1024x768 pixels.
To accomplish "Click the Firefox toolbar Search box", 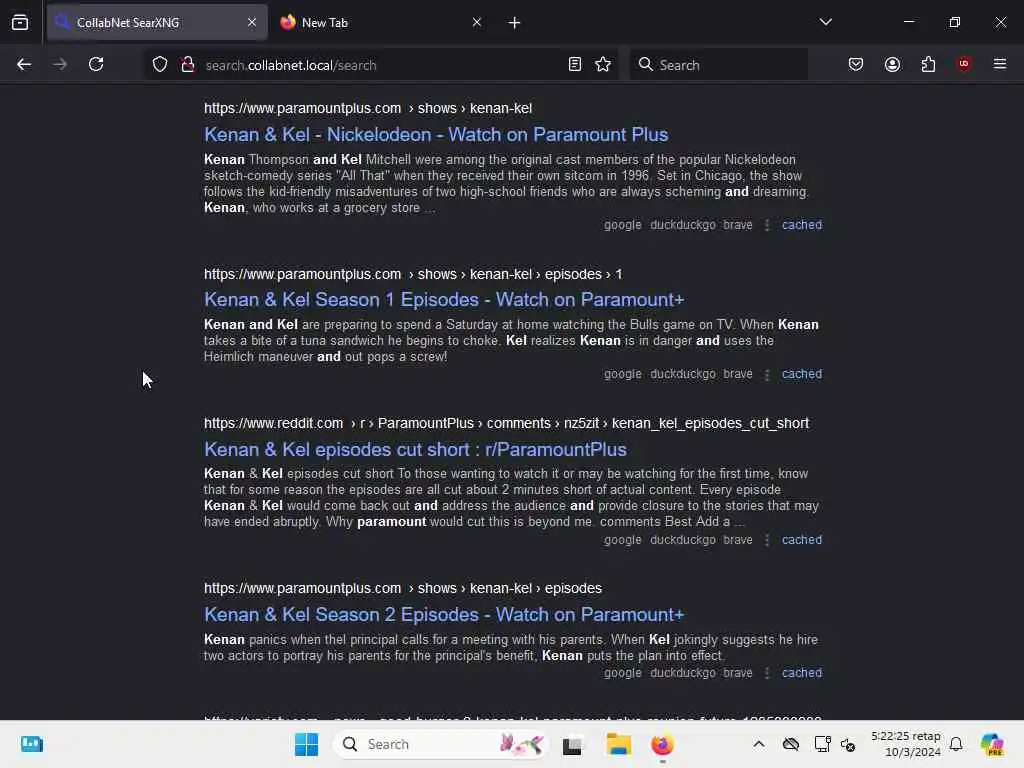I will (x=718, y=65).
